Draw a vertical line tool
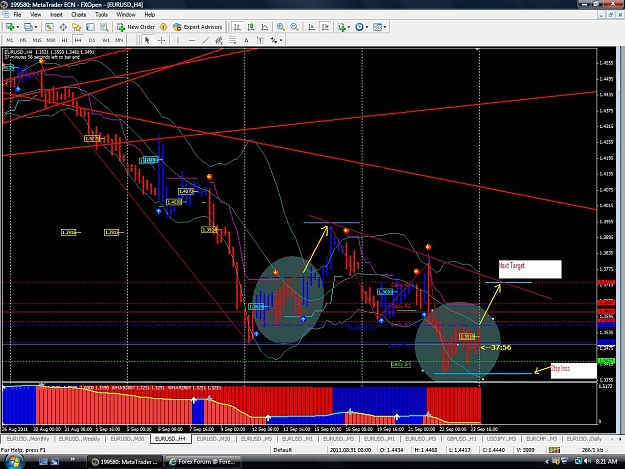Screen dimensions: 625x469 (178, 40)
